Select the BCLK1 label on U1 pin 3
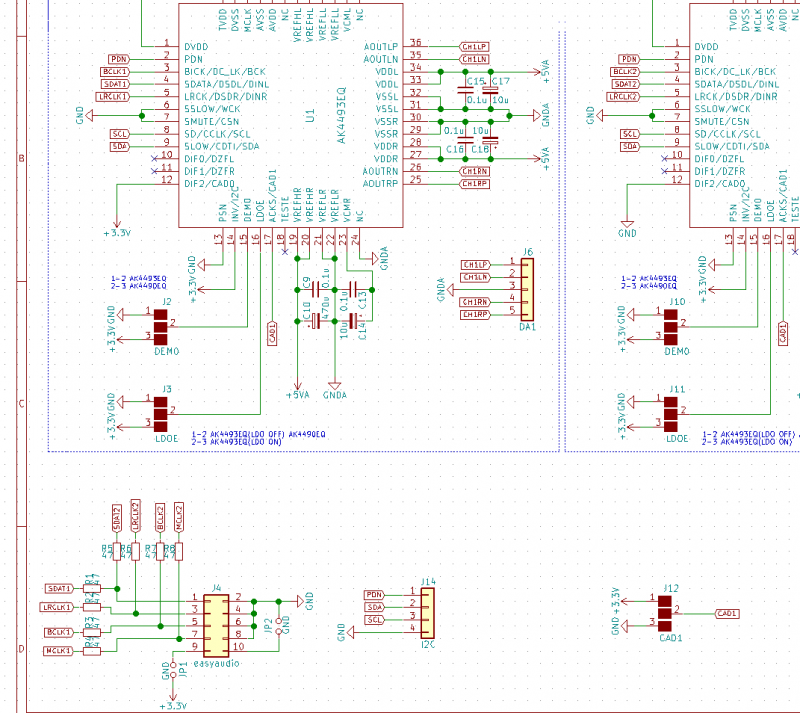Viewport: 800px width, 713px height. pos(115,72)
